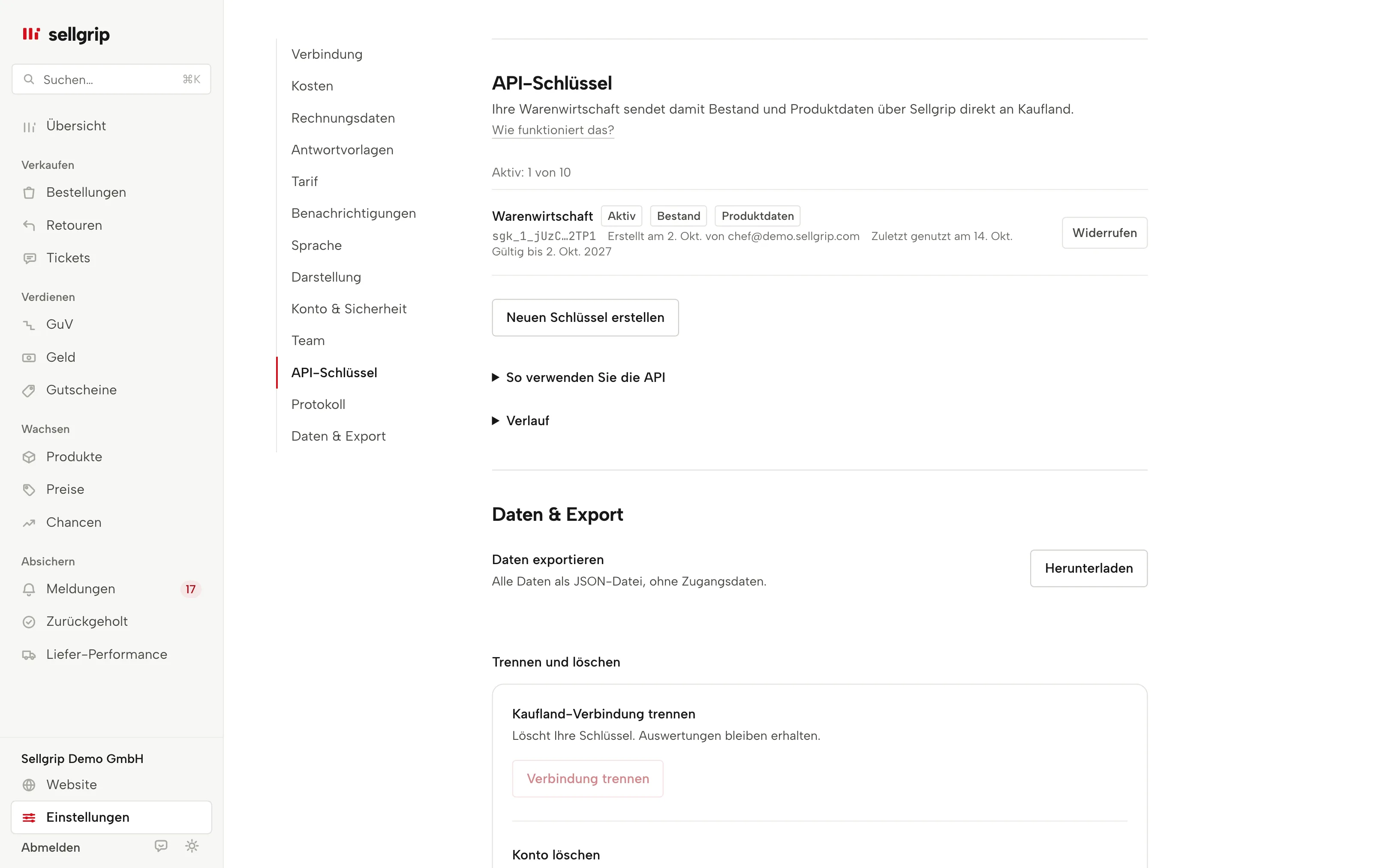Click the Aktiv status badge
1389x868 pixels.
[x=622, y=216]
